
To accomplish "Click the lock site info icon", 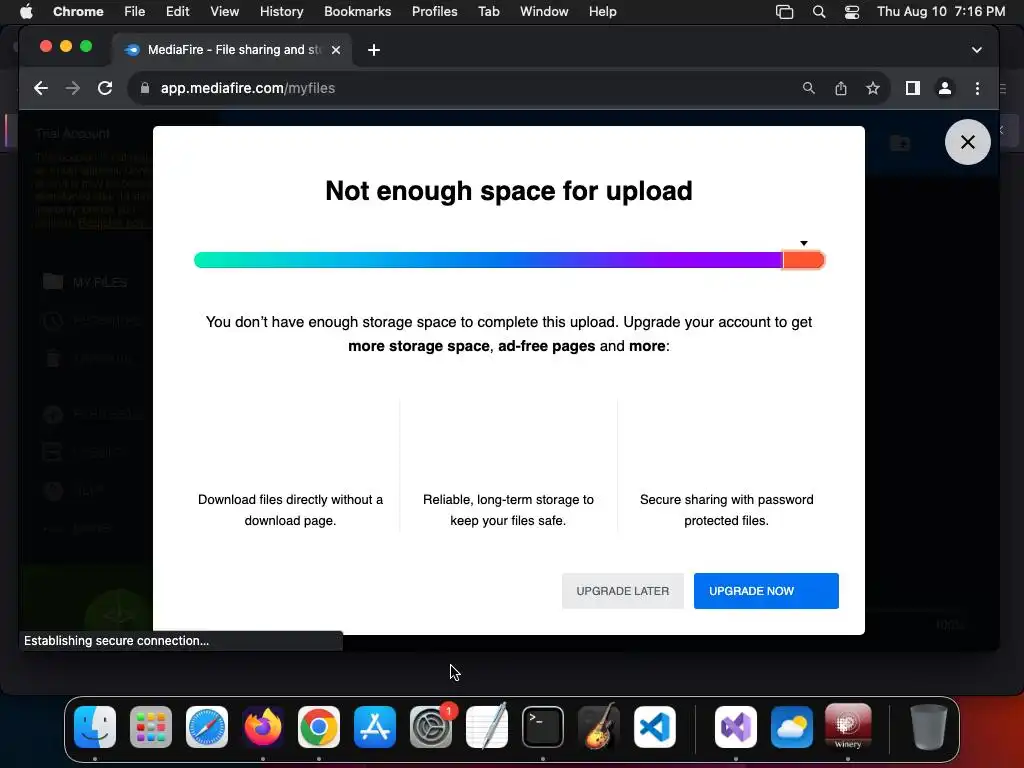I will pyautogui.click(x=145, y=88).
